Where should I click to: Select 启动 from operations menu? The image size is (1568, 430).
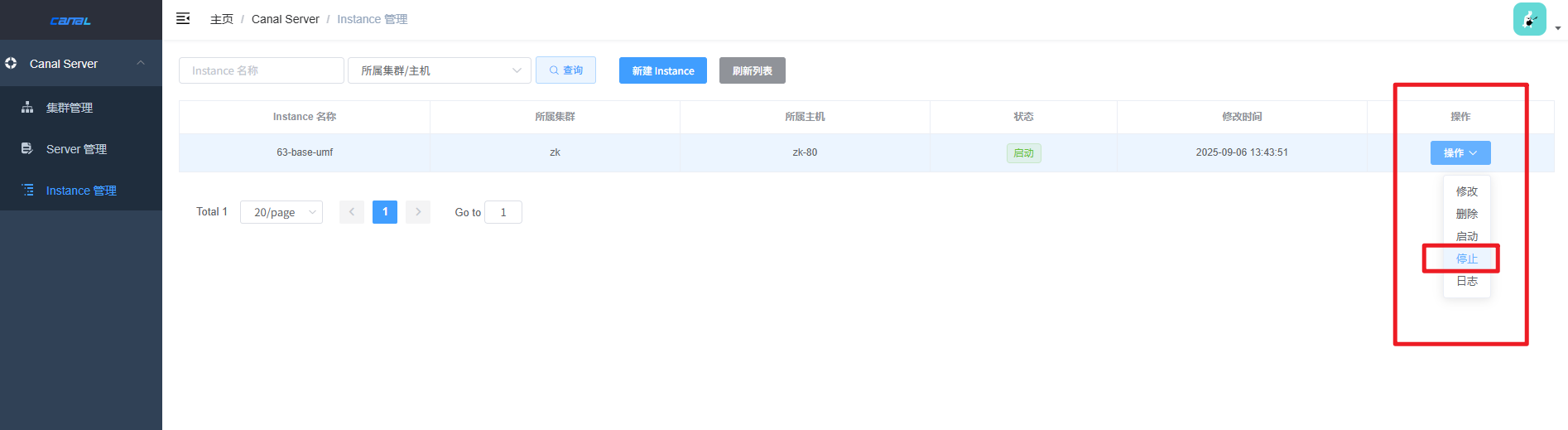coord(1467,236)
